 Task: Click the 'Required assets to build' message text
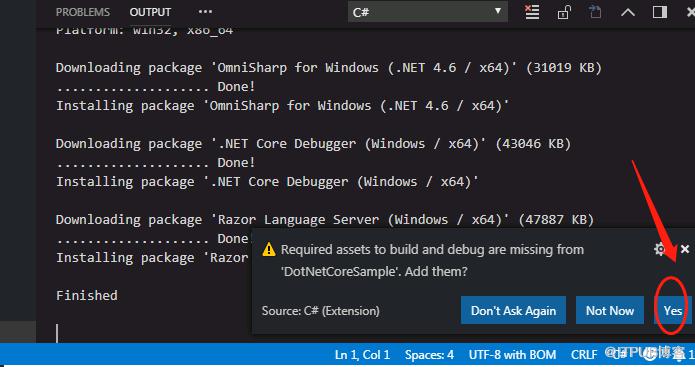point(432,261)
